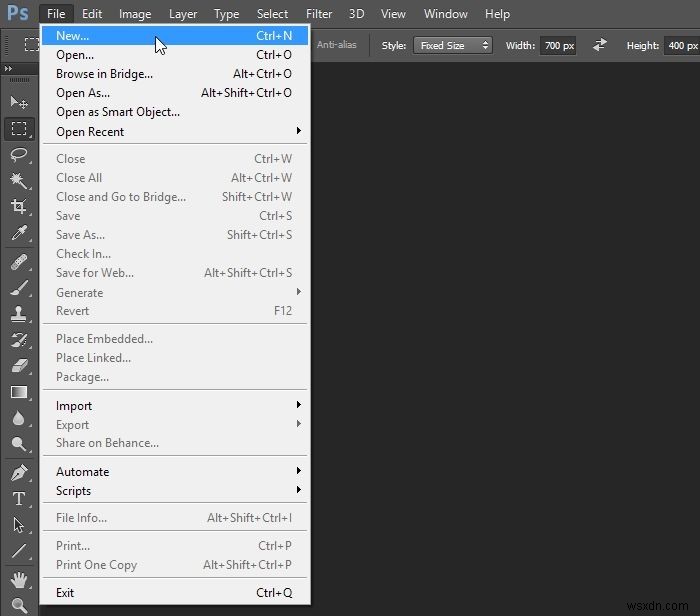
Task: Choose Browse in Bridge...
Action: click(x=175, y=74)
